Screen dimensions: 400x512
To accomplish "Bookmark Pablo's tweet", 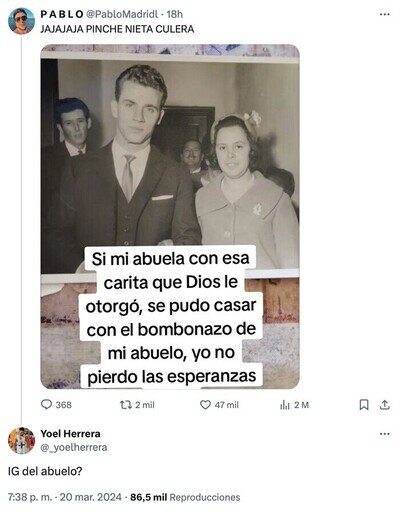I will pyautogui.click(x=364, y=405).
